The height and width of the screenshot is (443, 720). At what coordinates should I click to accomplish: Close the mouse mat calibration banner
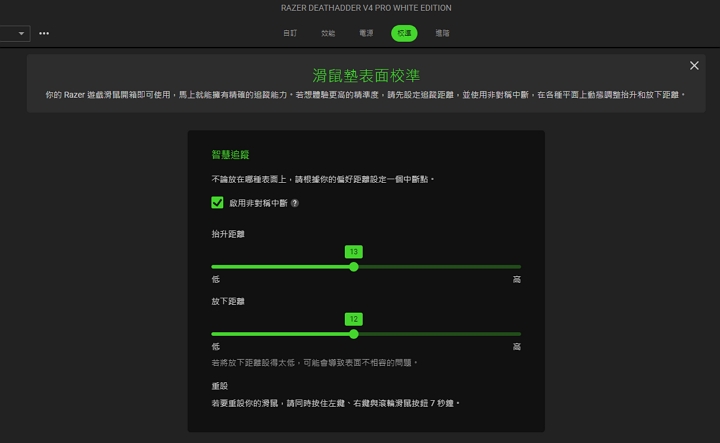[694, 66]
